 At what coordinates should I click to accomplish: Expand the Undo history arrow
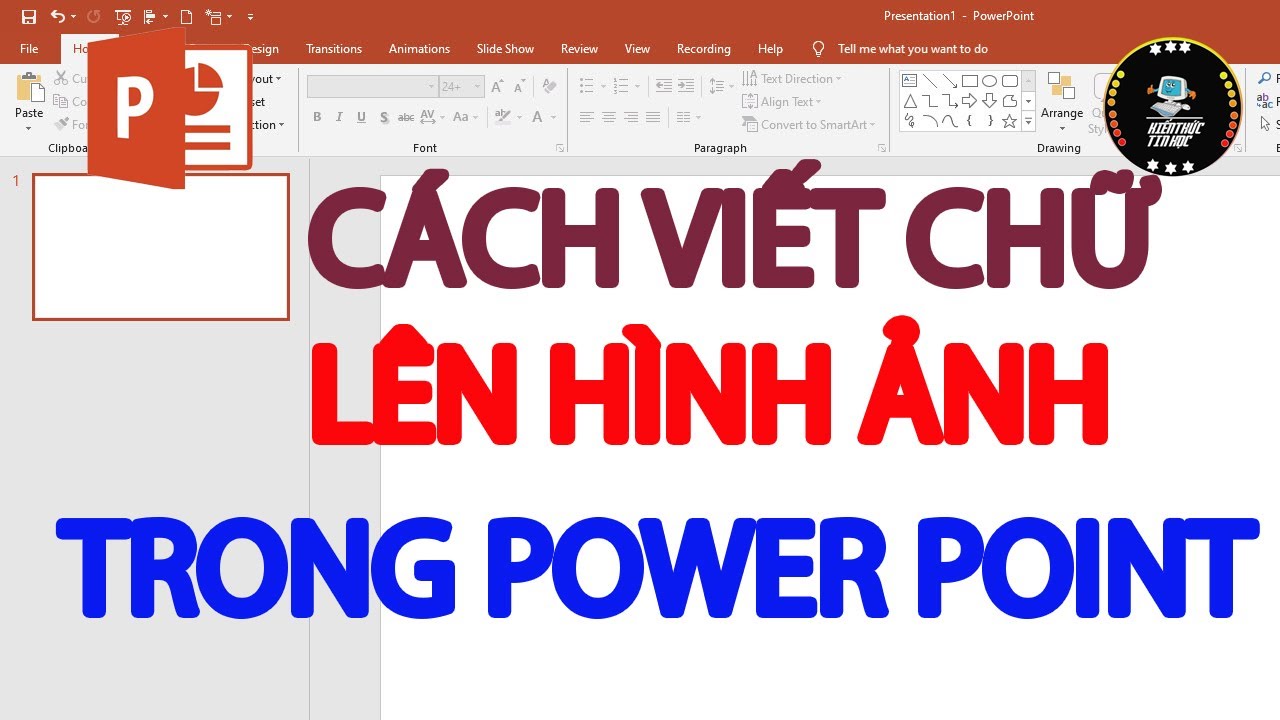(x=73, y=17)
